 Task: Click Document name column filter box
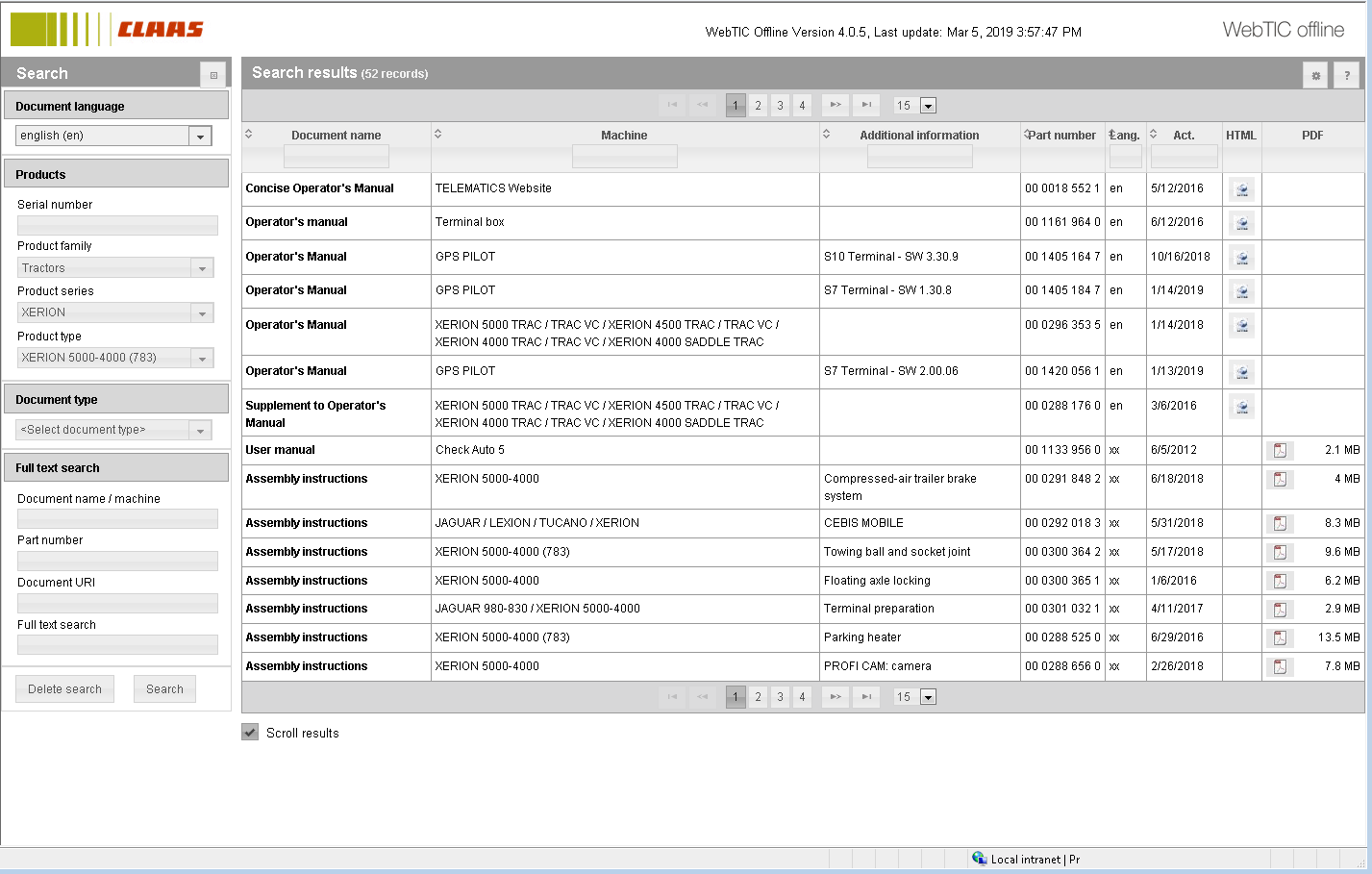(337, 157)
